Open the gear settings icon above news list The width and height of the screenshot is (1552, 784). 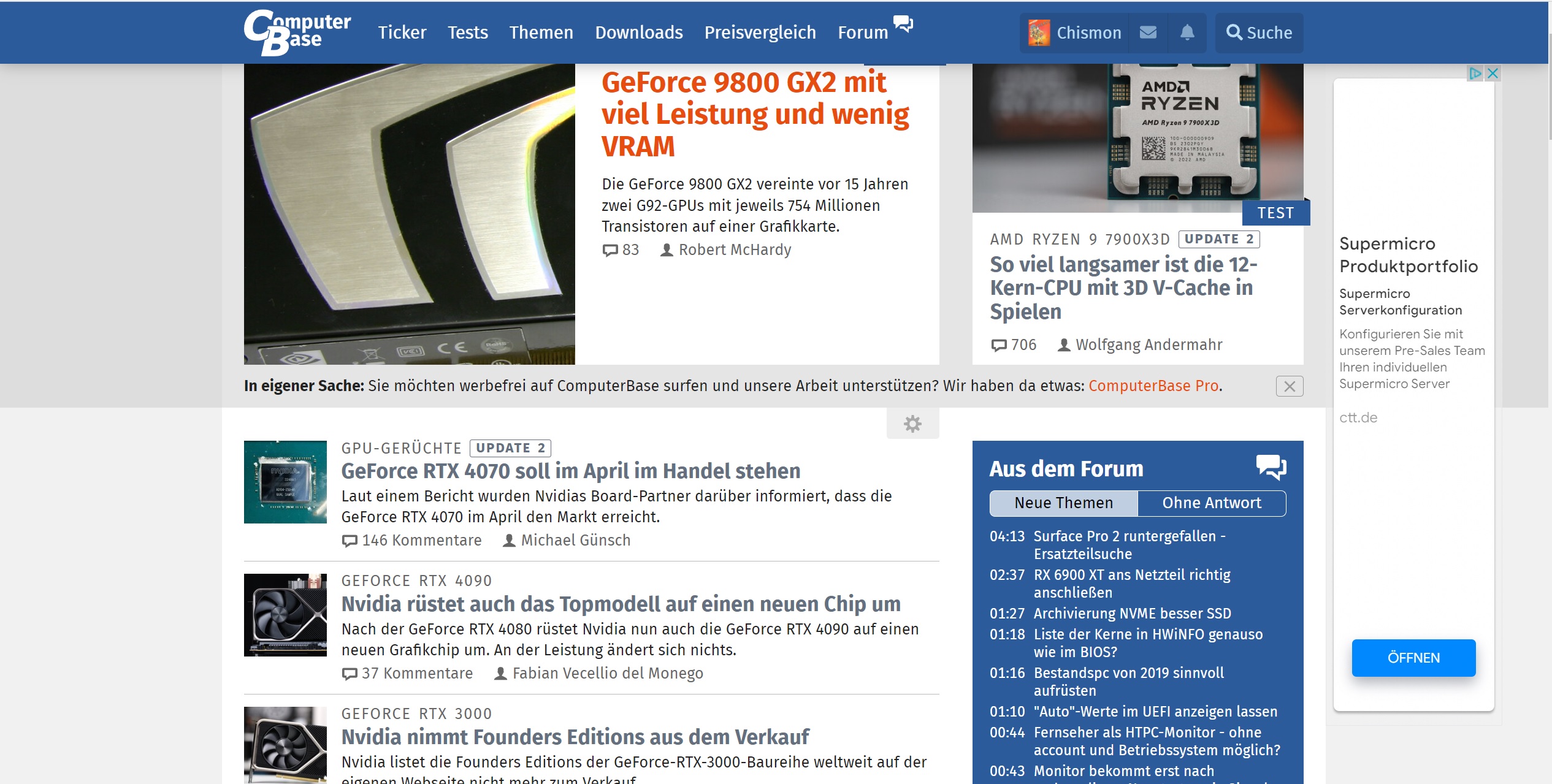(x=912, y=424)
